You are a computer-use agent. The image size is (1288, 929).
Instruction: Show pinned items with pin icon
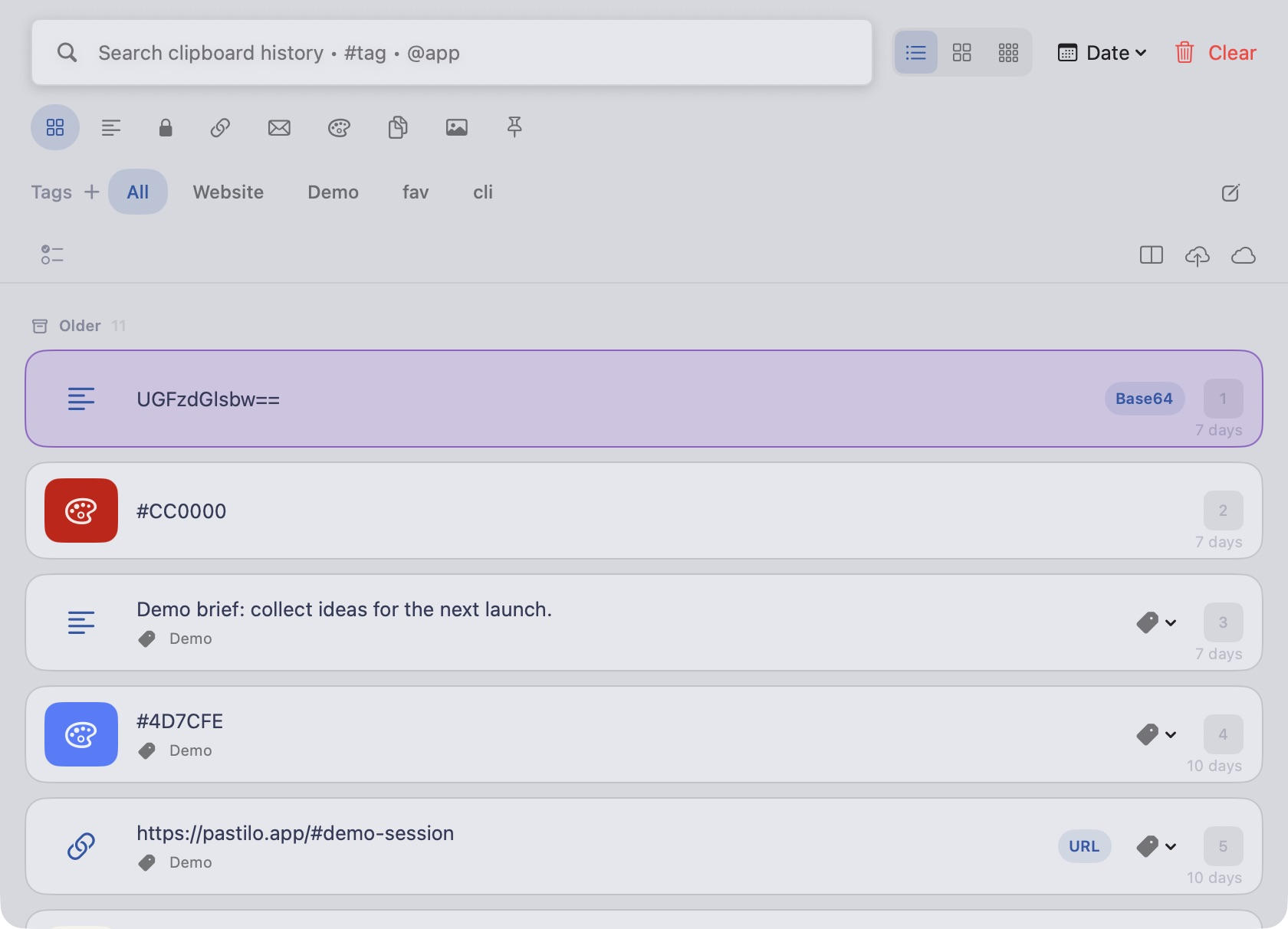coord(514,127)
